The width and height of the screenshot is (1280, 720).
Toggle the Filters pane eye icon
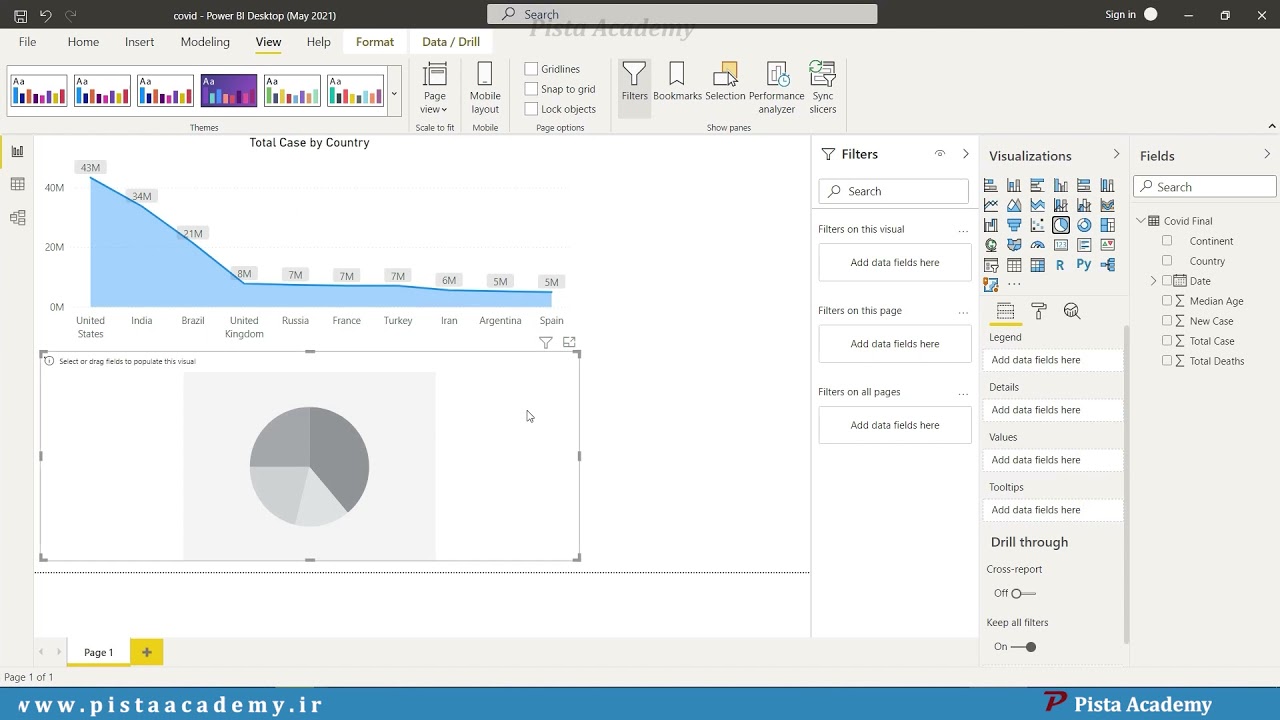pyautogui.click(x=940, y=154)
